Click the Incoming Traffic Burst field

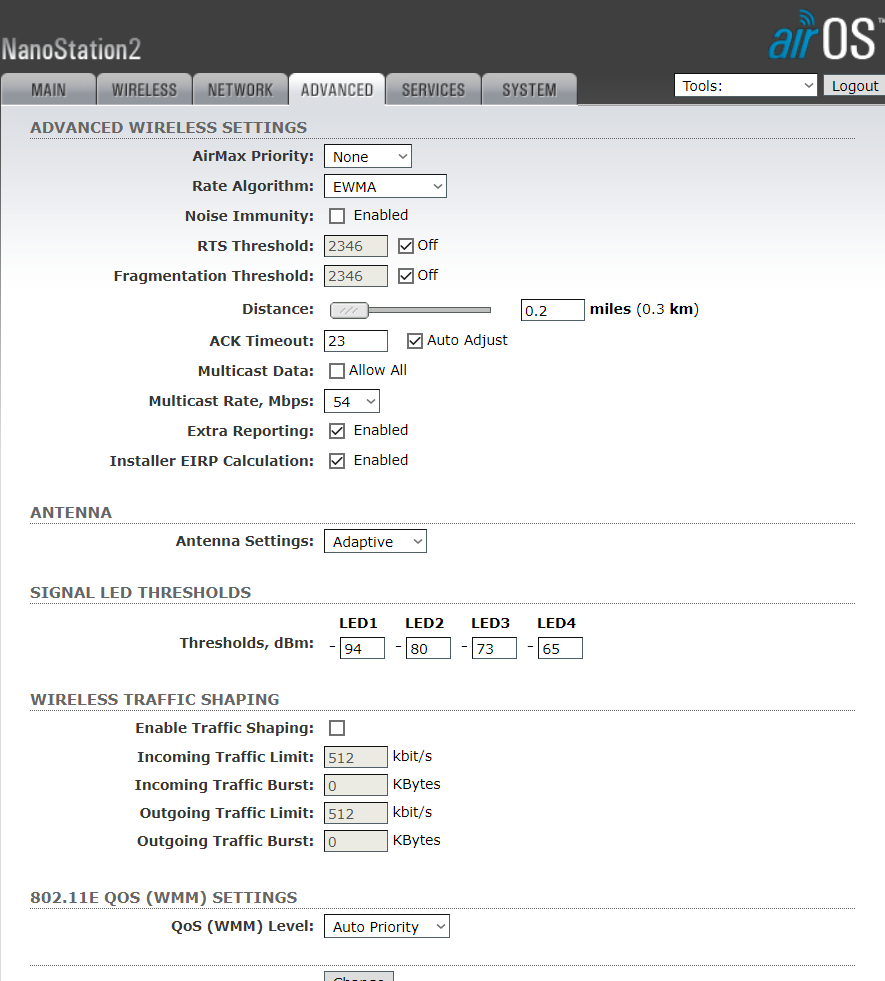click(x=356, y=785)
